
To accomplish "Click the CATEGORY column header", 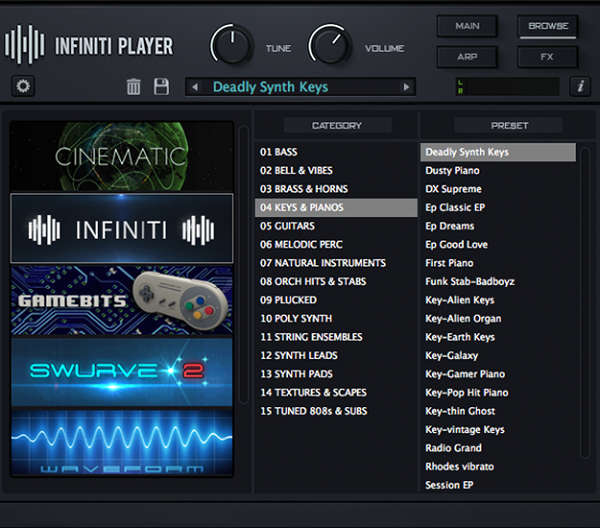I will point(337,125).
